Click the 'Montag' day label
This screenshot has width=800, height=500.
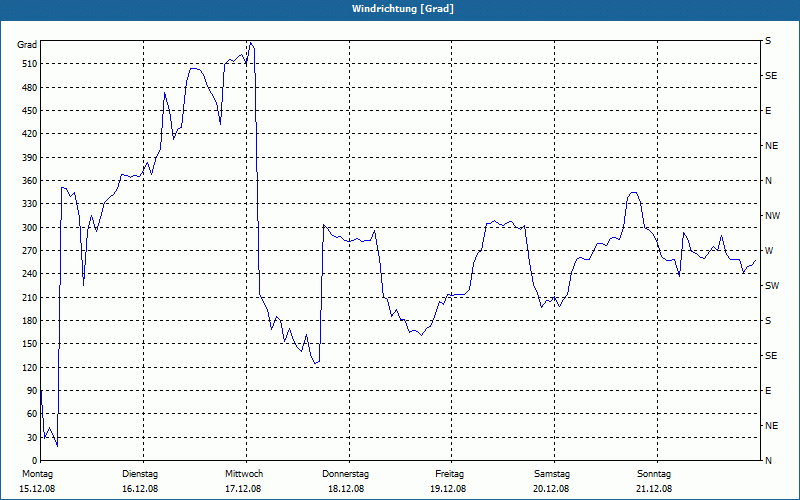click(37, 474)
